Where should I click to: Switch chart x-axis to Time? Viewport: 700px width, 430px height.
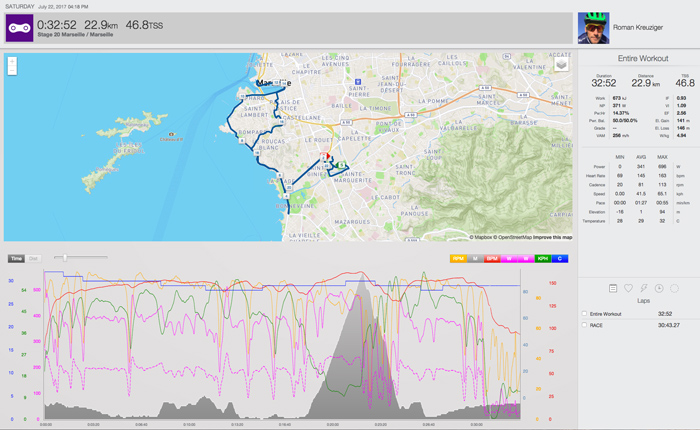[x=16, y=259]
